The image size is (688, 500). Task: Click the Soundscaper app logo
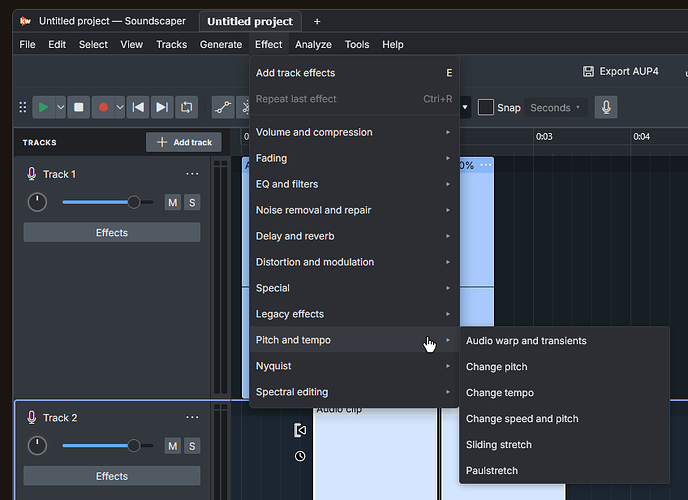click(x=25, y=21)
